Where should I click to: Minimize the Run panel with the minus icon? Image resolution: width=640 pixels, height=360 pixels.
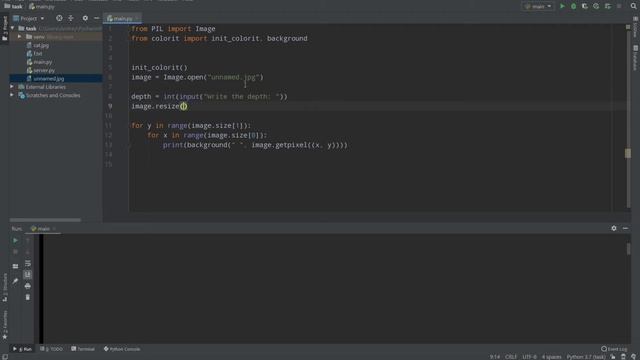625,229
